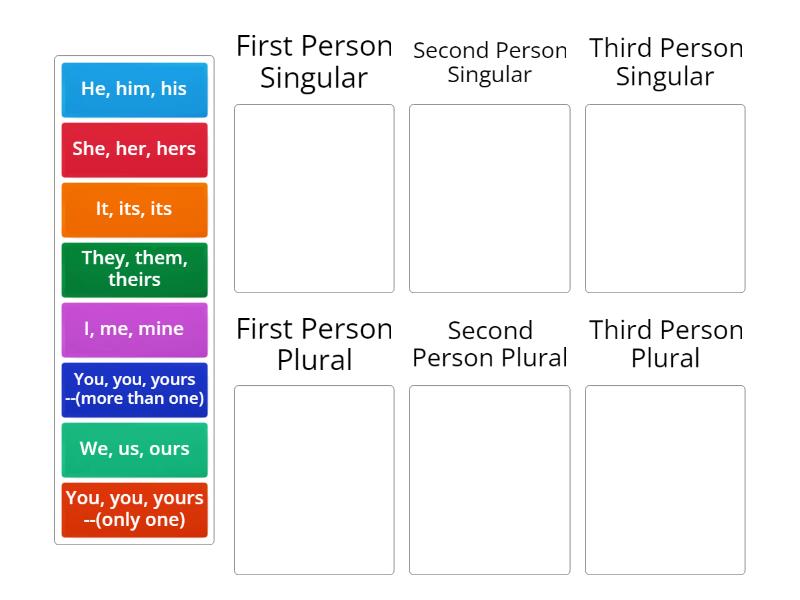Click the "Third Person Singular" heading text
The height and width of the screenshot is (600, 800).
coord(666,62)
